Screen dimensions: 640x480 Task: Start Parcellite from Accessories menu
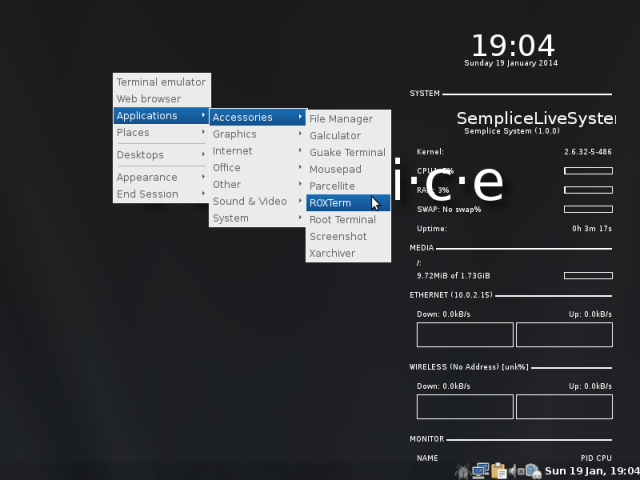pyautogui.click(x=348, y=186)
